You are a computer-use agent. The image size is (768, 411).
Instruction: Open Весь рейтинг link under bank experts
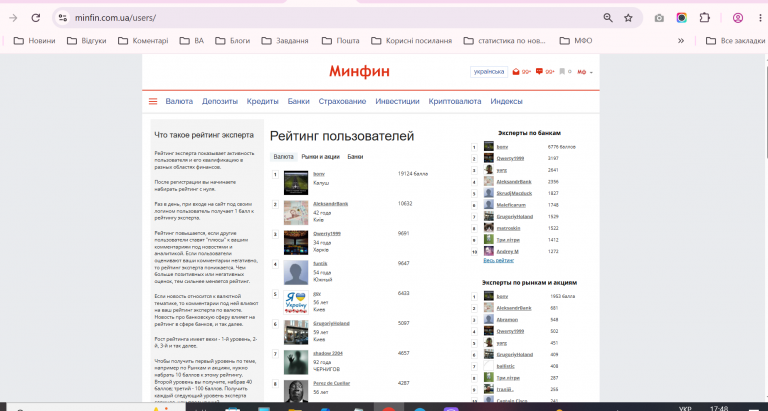(499, 261)
